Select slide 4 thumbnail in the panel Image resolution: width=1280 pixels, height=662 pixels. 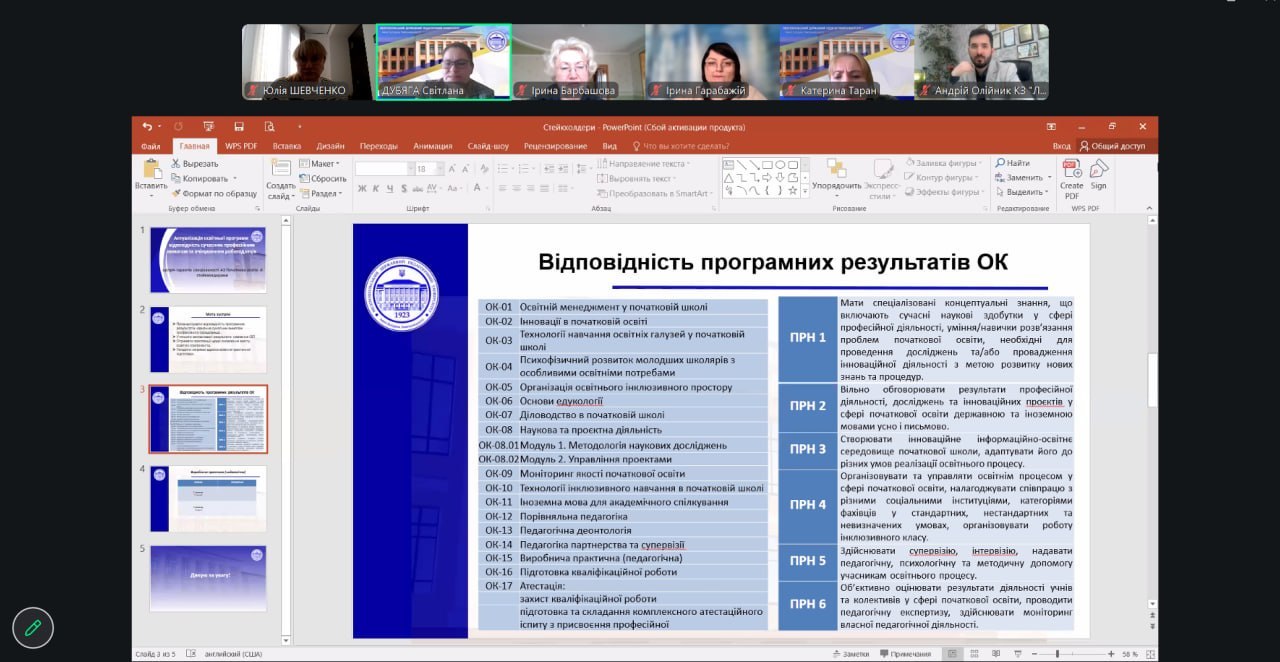point(208,498)
